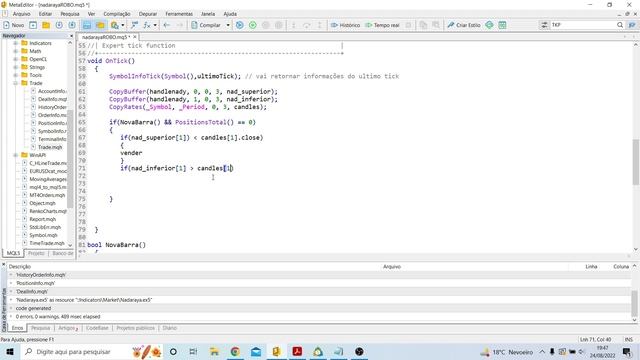Expand the Tools folder
640x360 pixels.
tap(16, 75)
